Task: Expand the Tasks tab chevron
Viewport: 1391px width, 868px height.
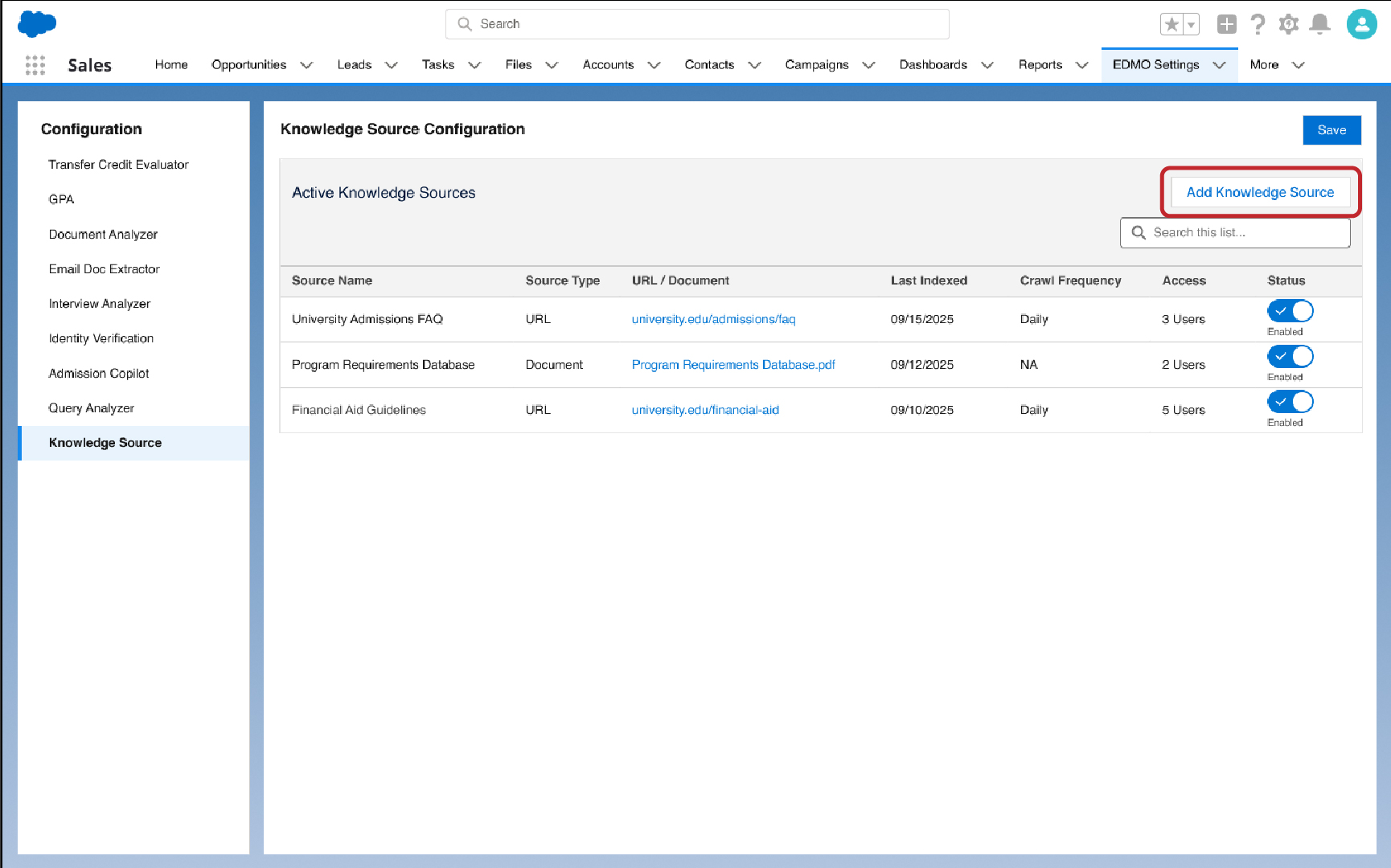Action: click(x=474, y=65)
